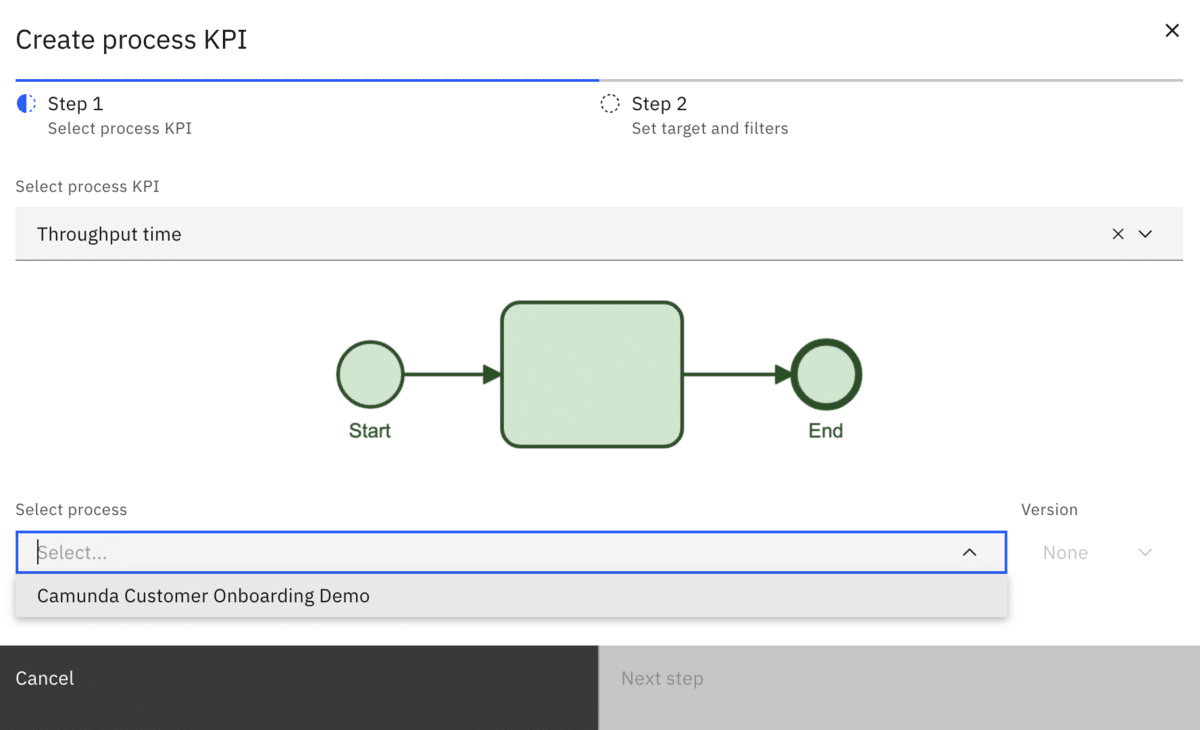Clear the Throughput time selection

point(1118,234)
